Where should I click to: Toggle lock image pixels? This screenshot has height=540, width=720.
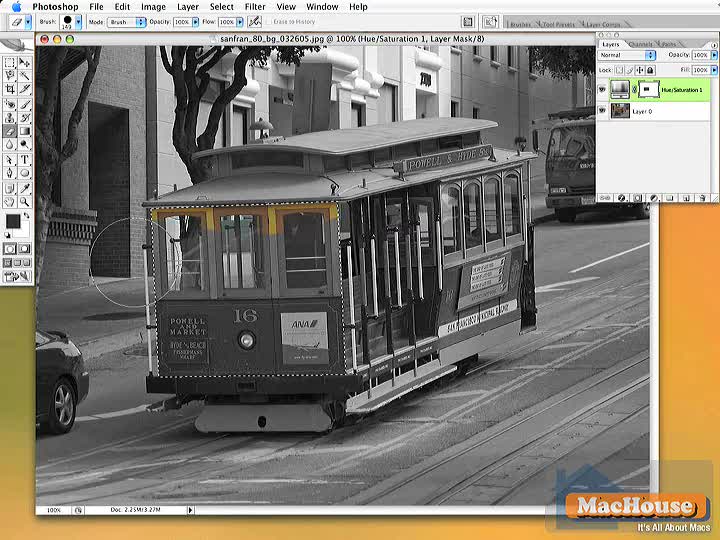click(x=630, y=70)
